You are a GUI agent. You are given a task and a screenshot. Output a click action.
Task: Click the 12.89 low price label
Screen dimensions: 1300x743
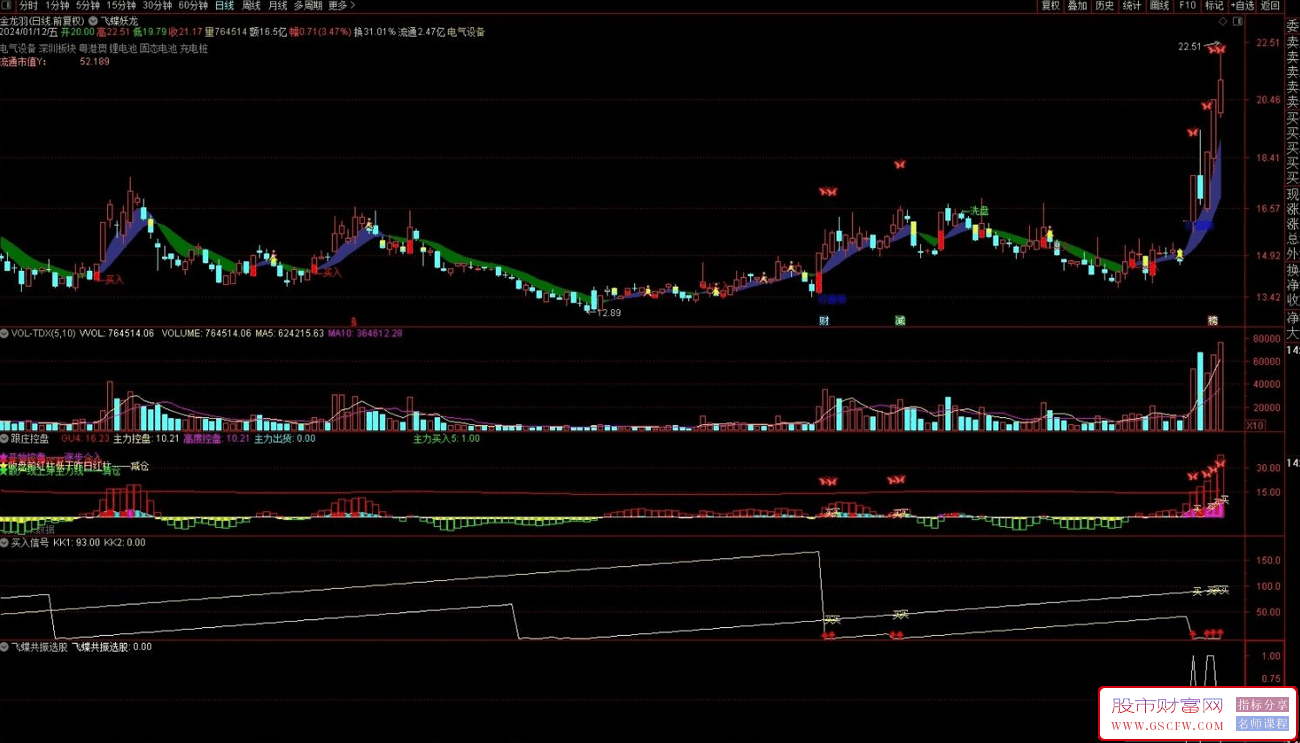(609, 313)
